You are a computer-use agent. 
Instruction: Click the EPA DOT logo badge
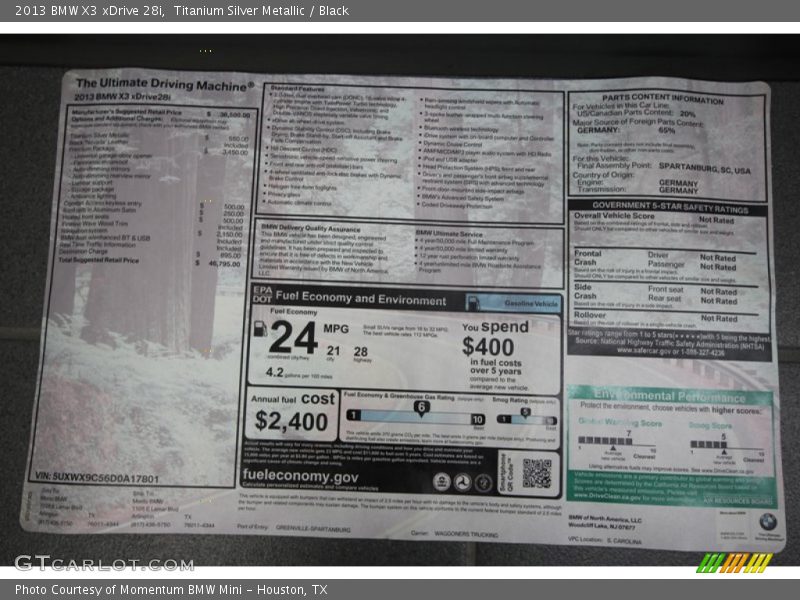(262, 297)
